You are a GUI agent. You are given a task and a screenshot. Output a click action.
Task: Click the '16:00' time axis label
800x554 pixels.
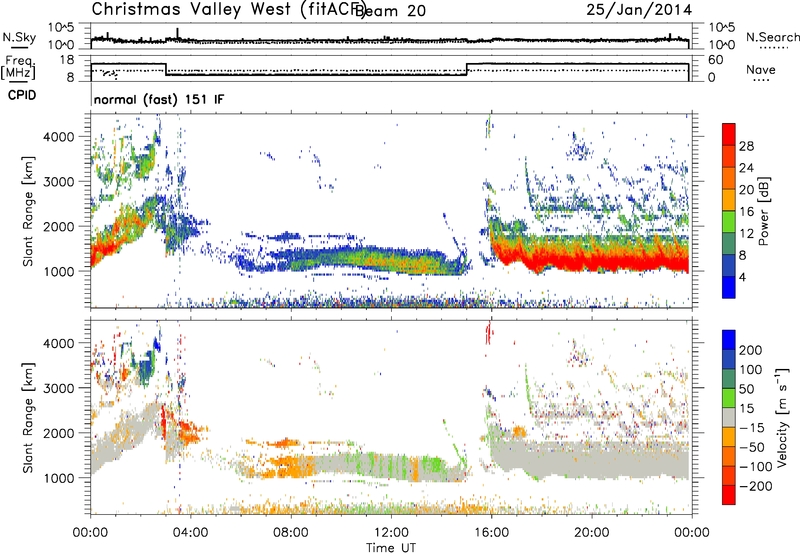(x=492, y=533)
